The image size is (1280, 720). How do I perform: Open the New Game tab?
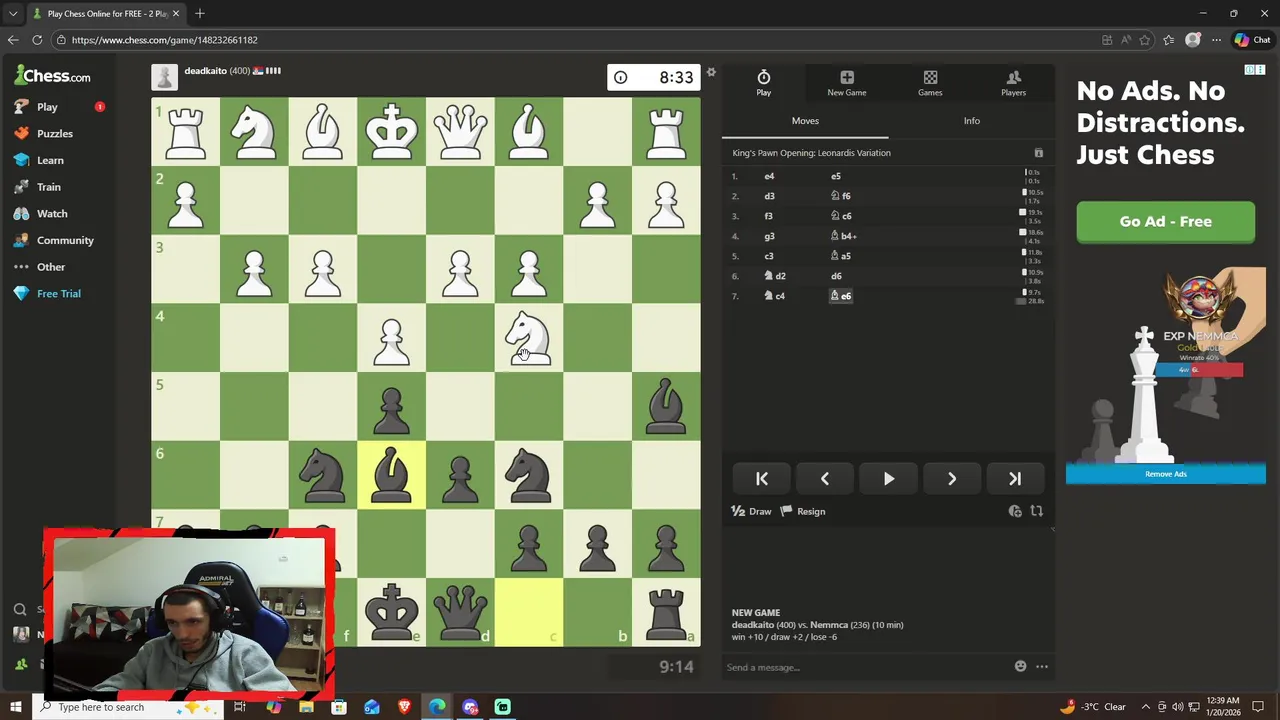[847, 83]
